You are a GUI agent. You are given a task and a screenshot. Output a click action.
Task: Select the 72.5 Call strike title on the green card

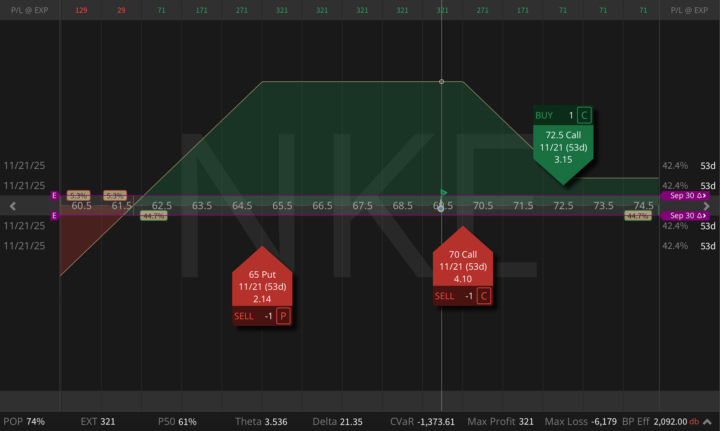tap(563, 135)
